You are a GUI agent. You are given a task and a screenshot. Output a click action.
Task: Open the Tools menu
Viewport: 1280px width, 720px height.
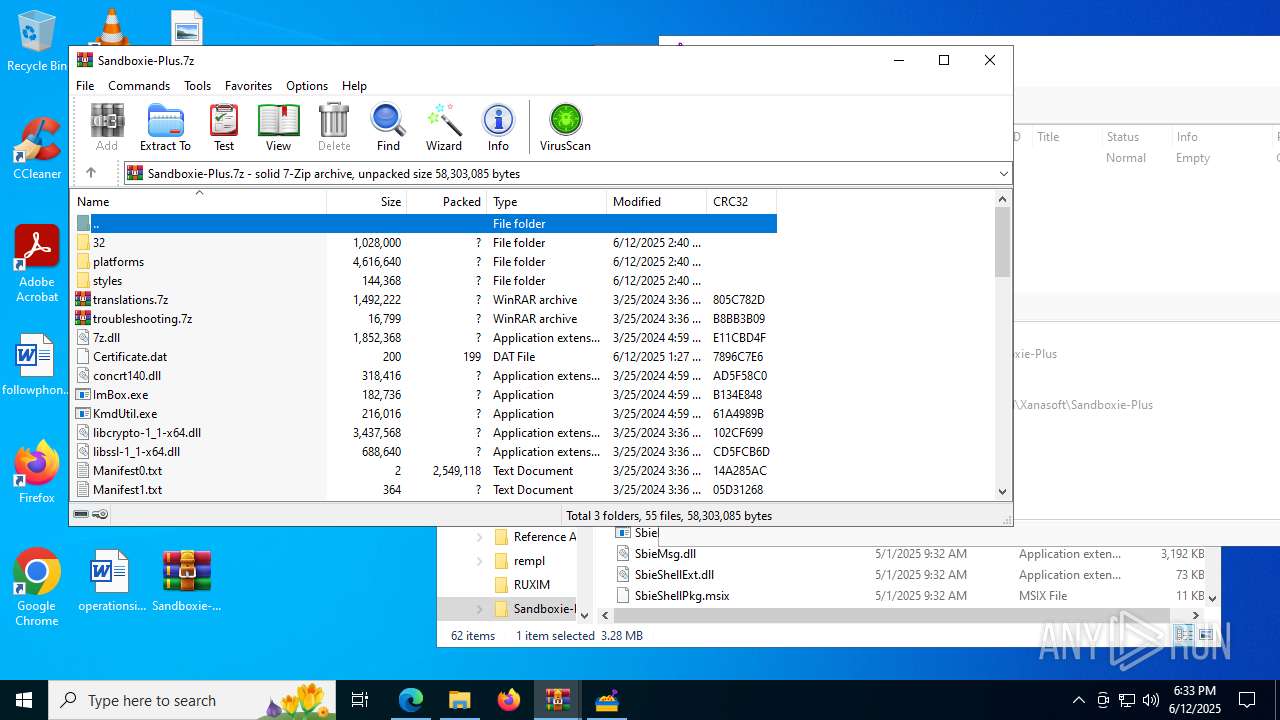tap(197, 86)
